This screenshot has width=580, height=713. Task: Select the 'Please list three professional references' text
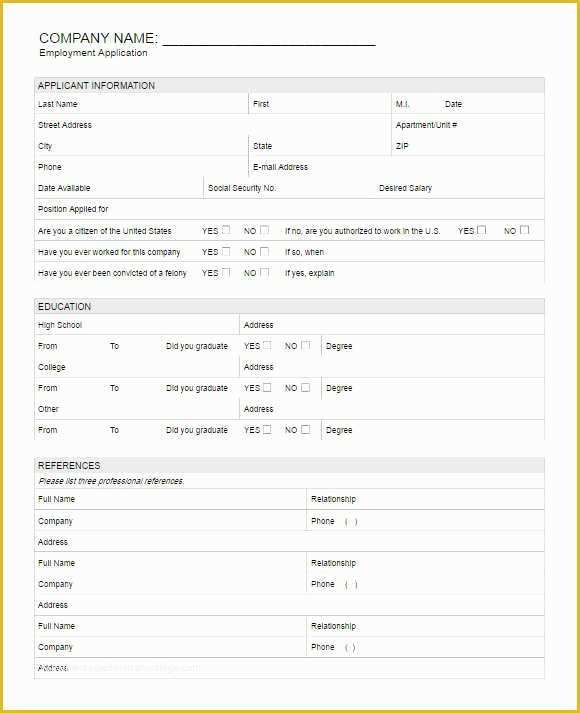[x=111, y=481]
